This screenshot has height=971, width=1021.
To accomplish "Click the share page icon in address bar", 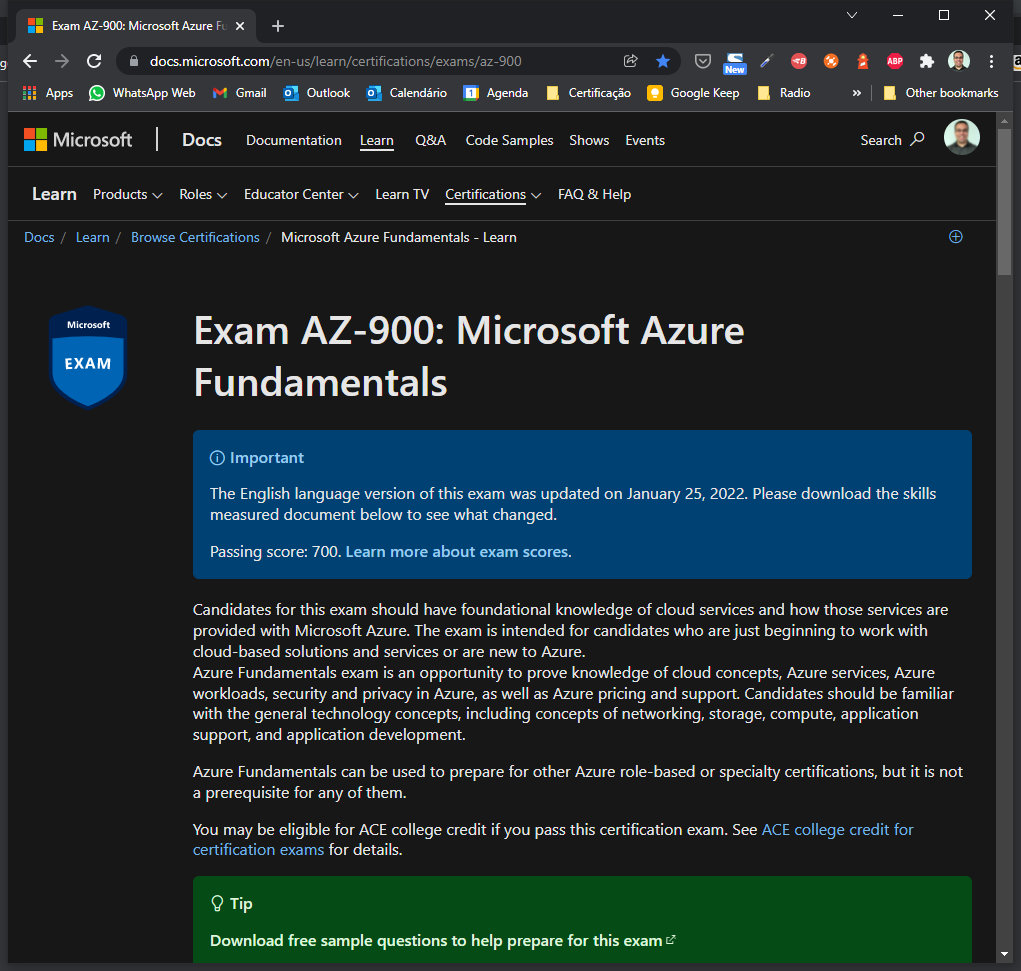I will [x=630, y=61].
